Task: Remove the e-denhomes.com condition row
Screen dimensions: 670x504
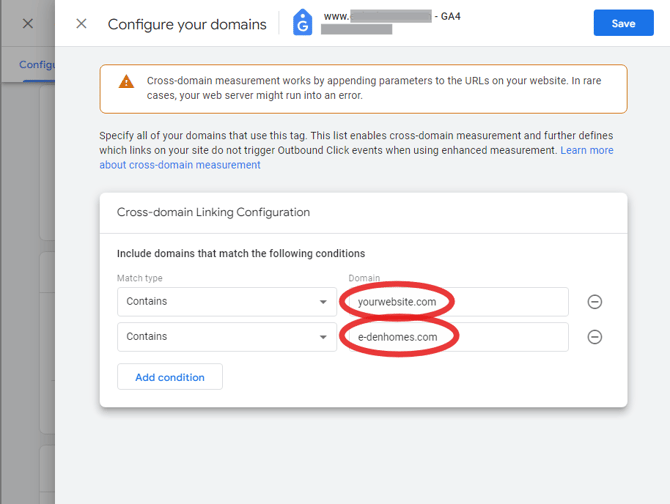Action: [594, 337]
